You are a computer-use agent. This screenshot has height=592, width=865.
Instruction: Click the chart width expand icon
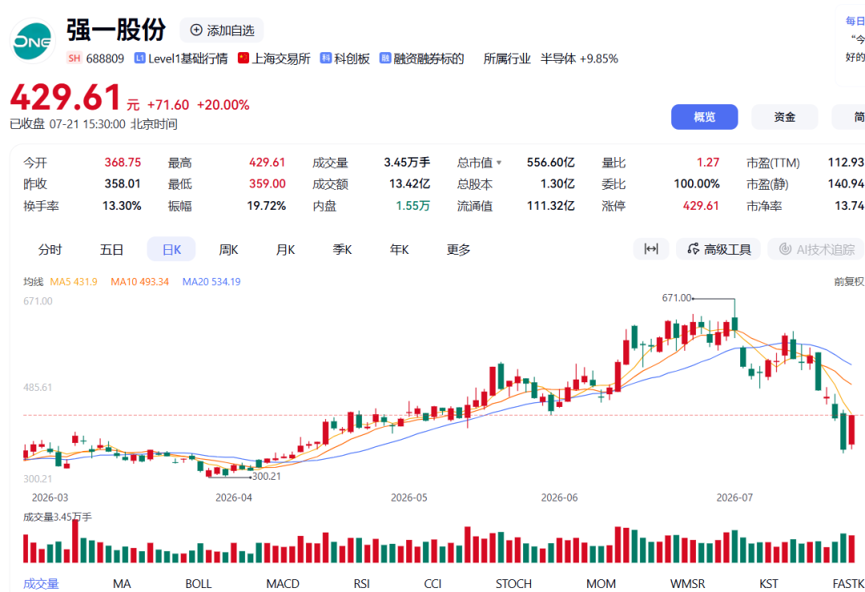tap(651, 249)
